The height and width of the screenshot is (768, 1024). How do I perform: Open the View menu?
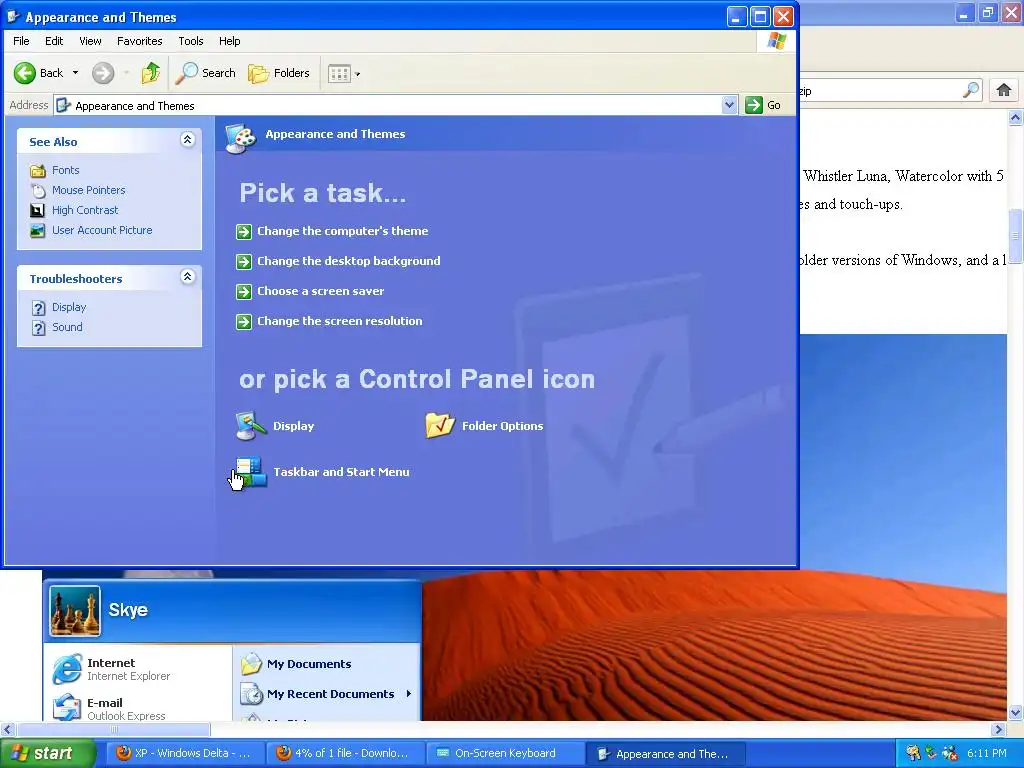click(90, 41)
